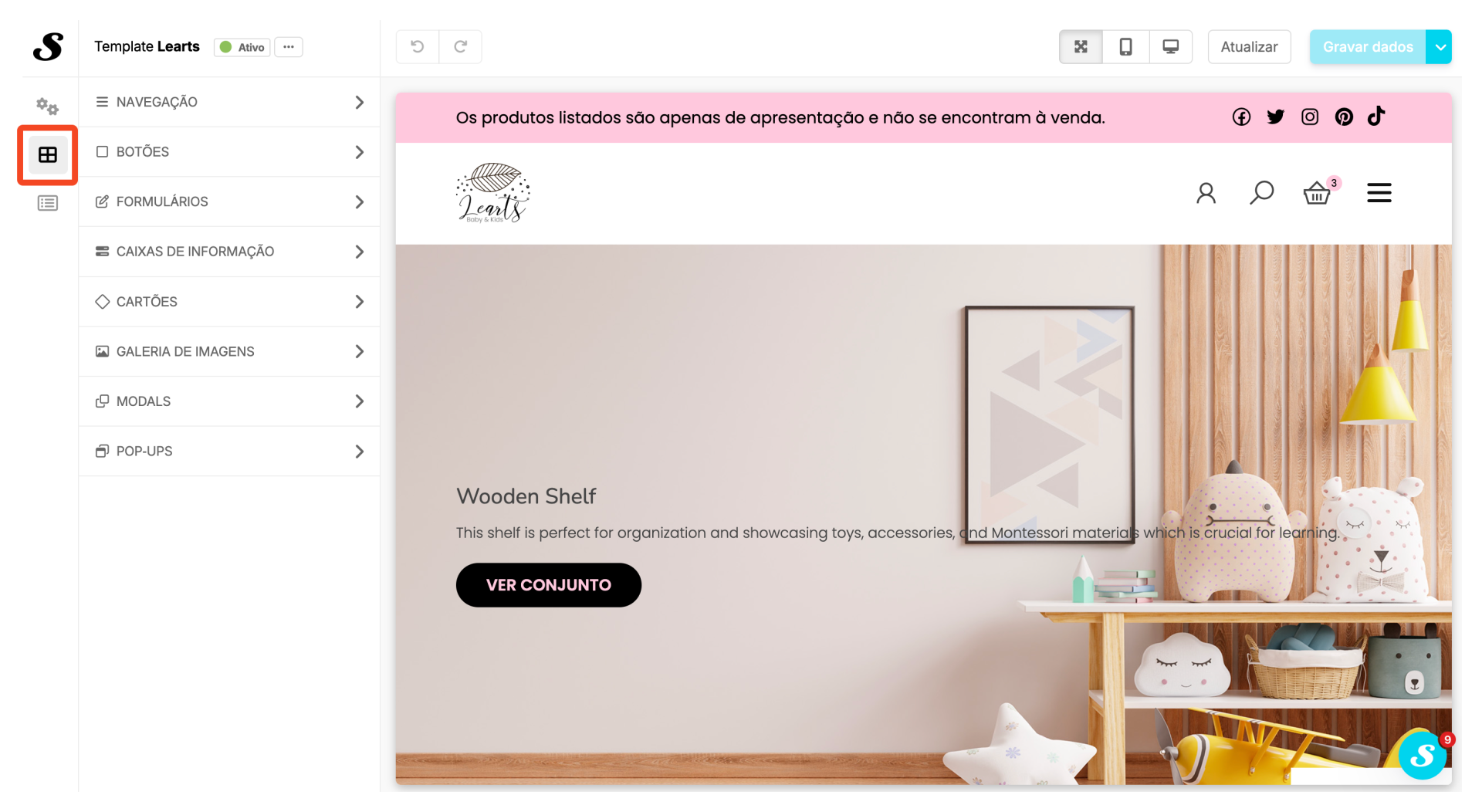Image resolution: width=1482 pixels, height=812 pixels.
Task: Click the Ver Conjunto button
Action: [x=548, y=585]
